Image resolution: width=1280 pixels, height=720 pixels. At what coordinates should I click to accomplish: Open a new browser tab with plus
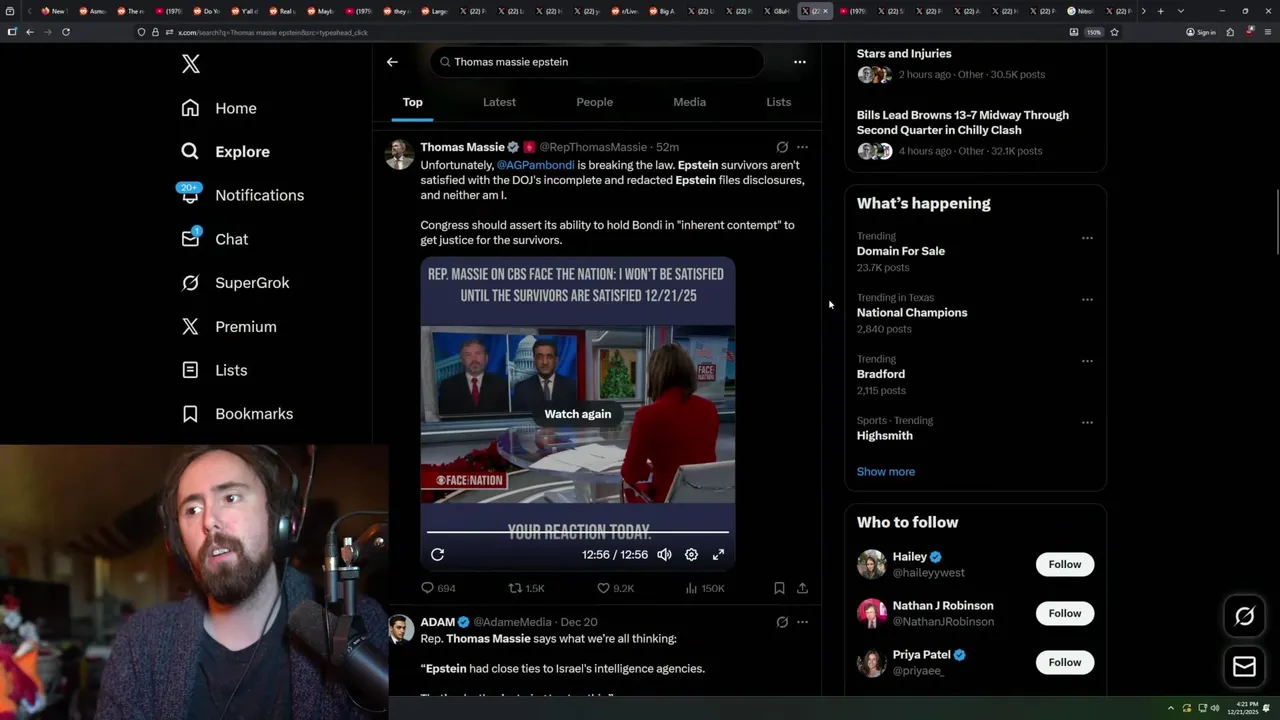[1160, 11]
